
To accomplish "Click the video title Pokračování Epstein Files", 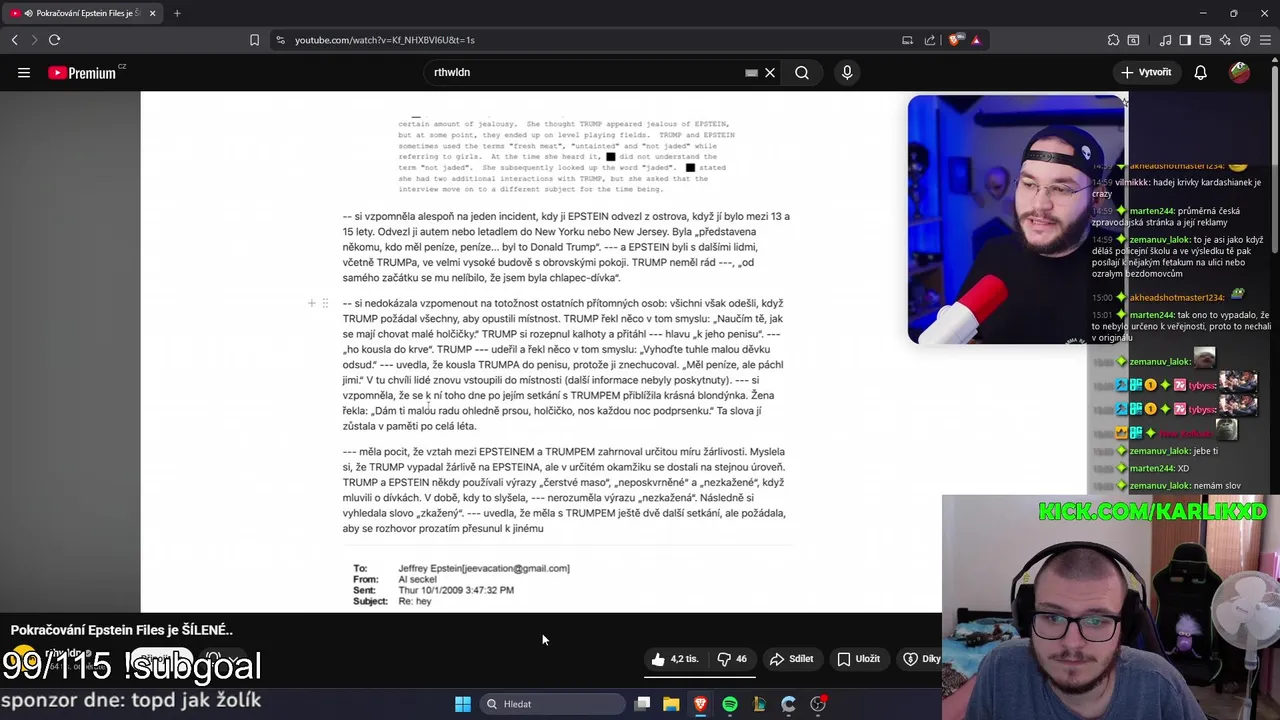I will click(122, 630).
